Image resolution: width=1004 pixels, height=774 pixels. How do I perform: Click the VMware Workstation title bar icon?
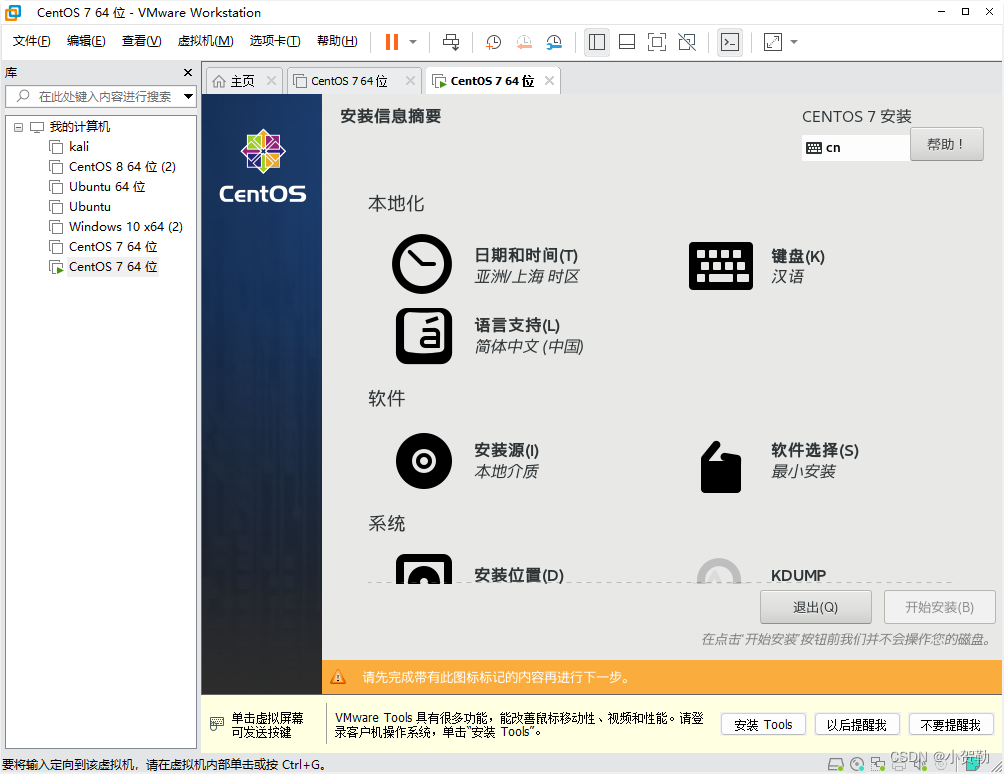coord(13,12)
